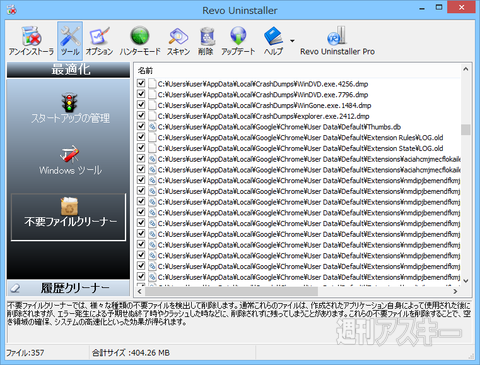This screenshot has width=480, height=365.
Task: Open the アンインストーラ (Uninstaller) toolbar icon
Action: (31, 41)
